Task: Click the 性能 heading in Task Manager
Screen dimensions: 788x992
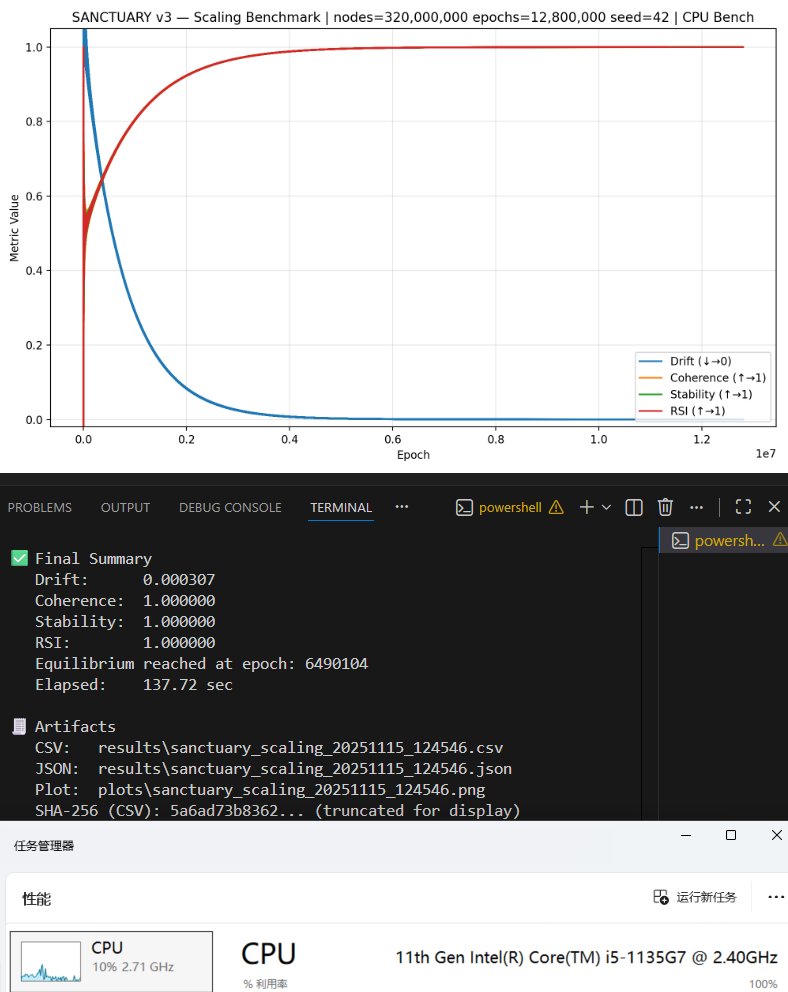Action: (37, 899)
